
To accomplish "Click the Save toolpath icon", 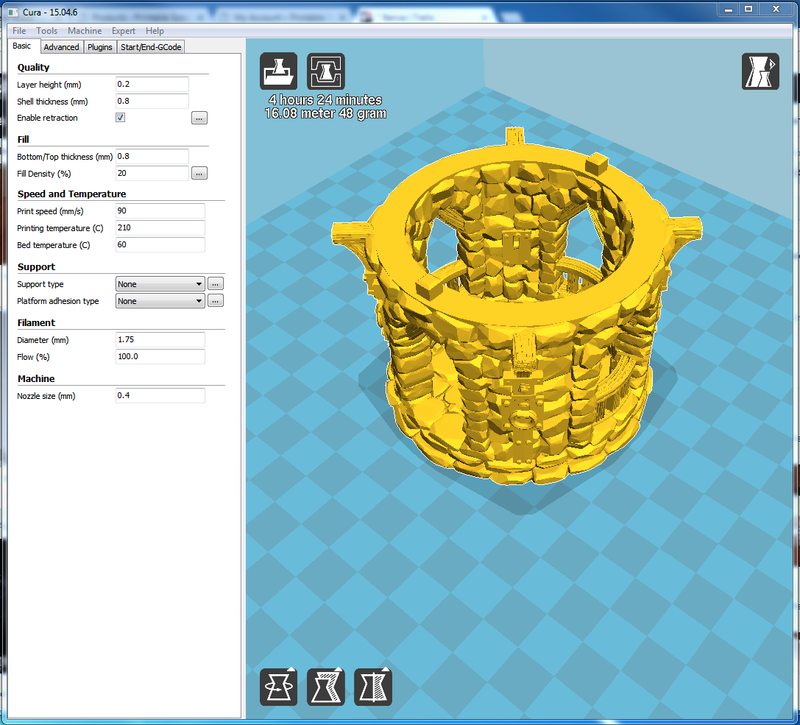I will (x=326, y=71).
